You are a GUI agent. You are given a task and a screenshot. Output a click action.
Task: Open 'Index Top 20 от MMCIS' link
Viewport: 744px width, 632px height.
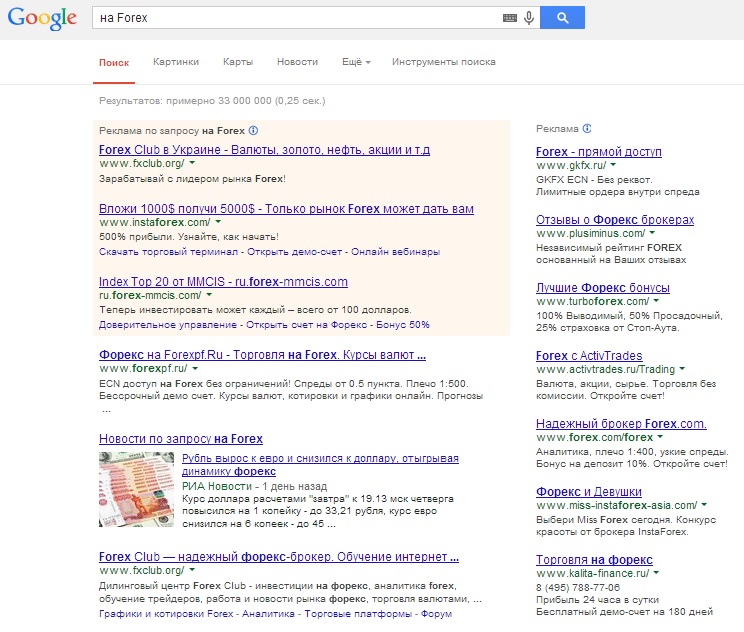(x=223, y=282)
